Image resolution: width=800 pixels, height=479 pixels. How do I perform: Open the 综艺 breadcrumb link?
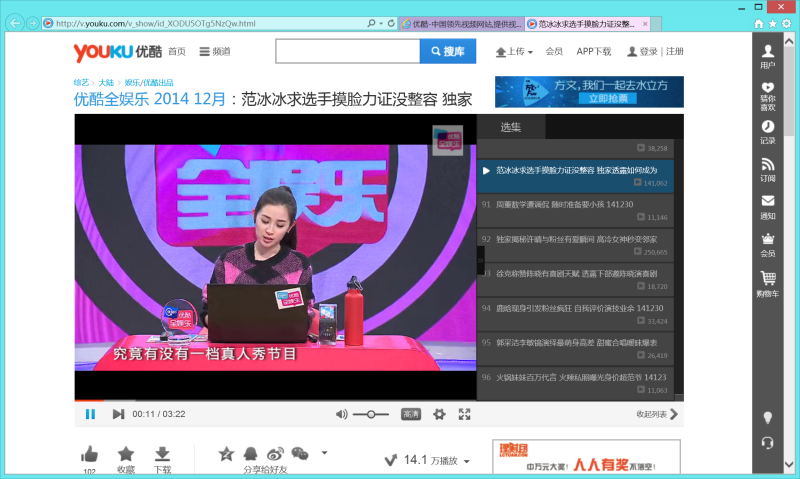click(x=81, y=83)
